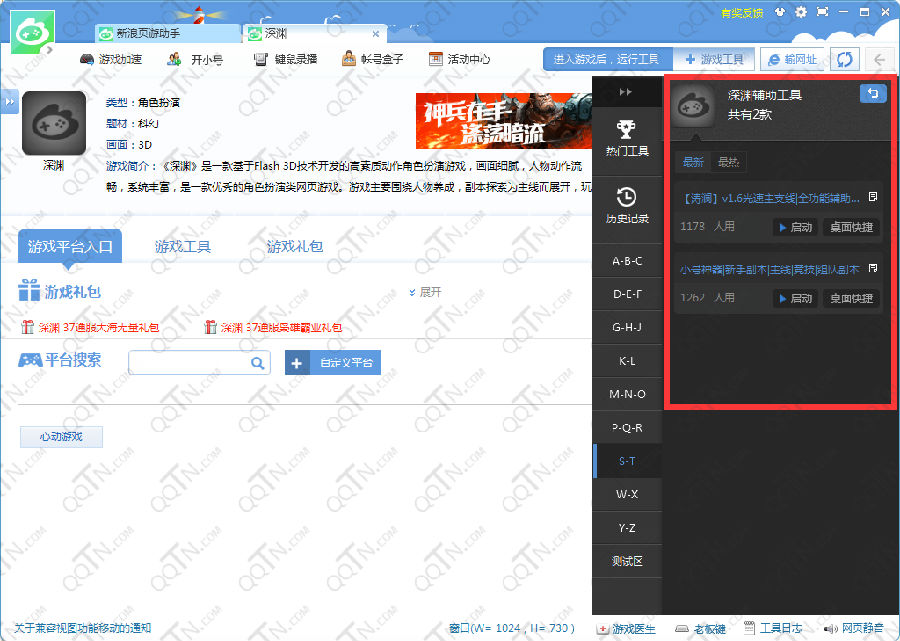Expand 展开 in the 游戏礼包 section

pos(425,292)
